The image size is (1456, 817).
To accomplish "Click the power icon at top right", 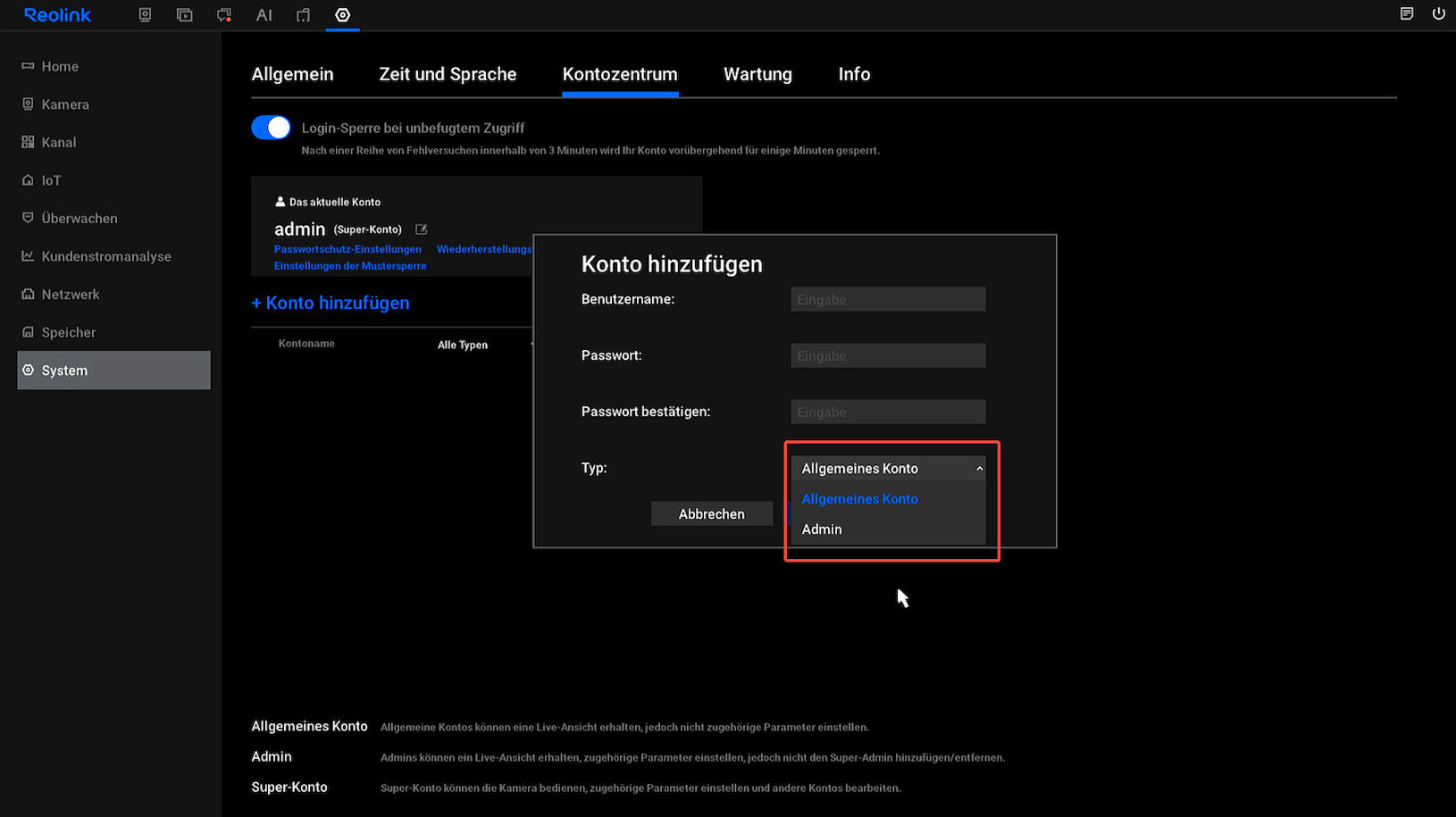I will tap(1438, 13).
